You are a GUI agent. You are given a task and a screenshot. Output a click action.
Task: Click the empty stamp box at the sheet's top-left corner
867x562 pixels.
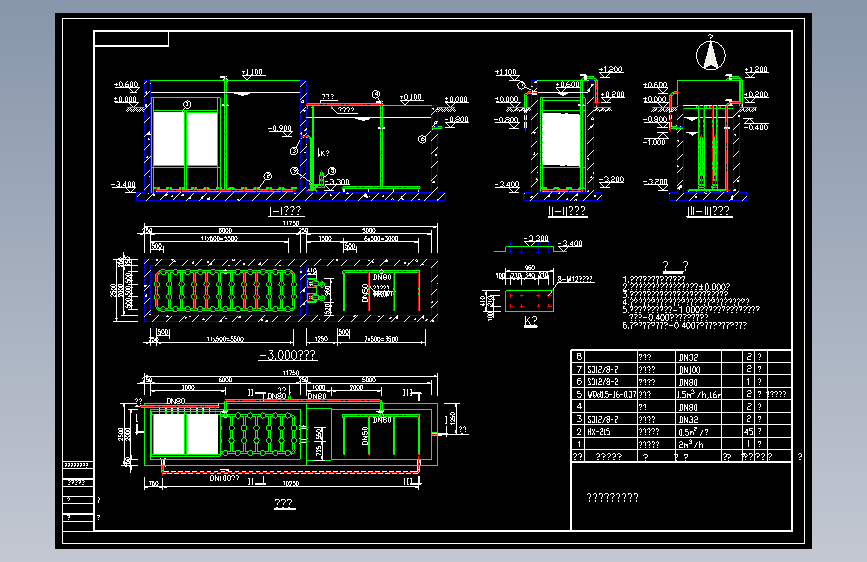pos(132,39)
